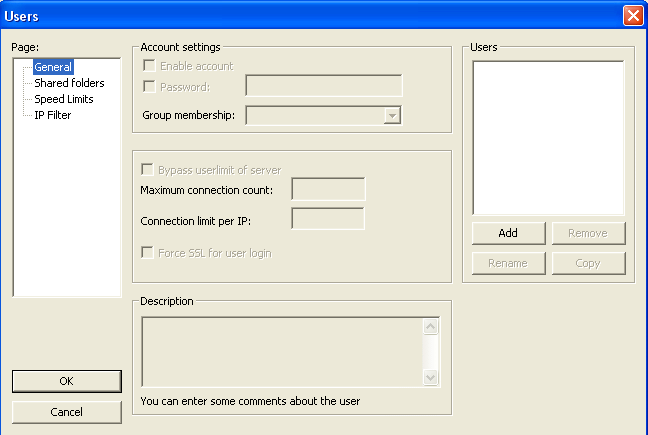The height and width of the screenshot is (435, 648).
Task: Toggle Force SSL for user login
Action: pyautogui.click(x=149, y=253)
